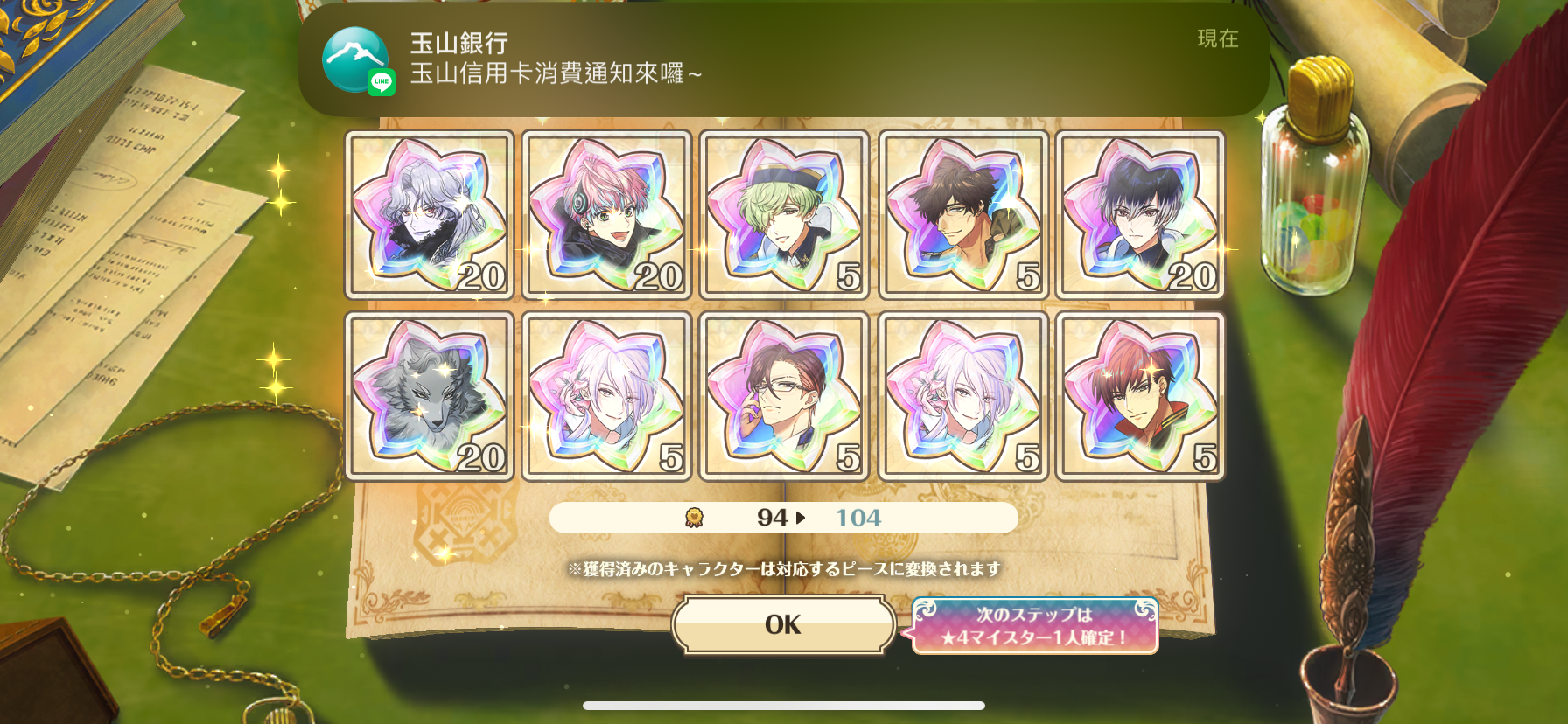Tap the medal counter bar showing 94 to 104

783,518
